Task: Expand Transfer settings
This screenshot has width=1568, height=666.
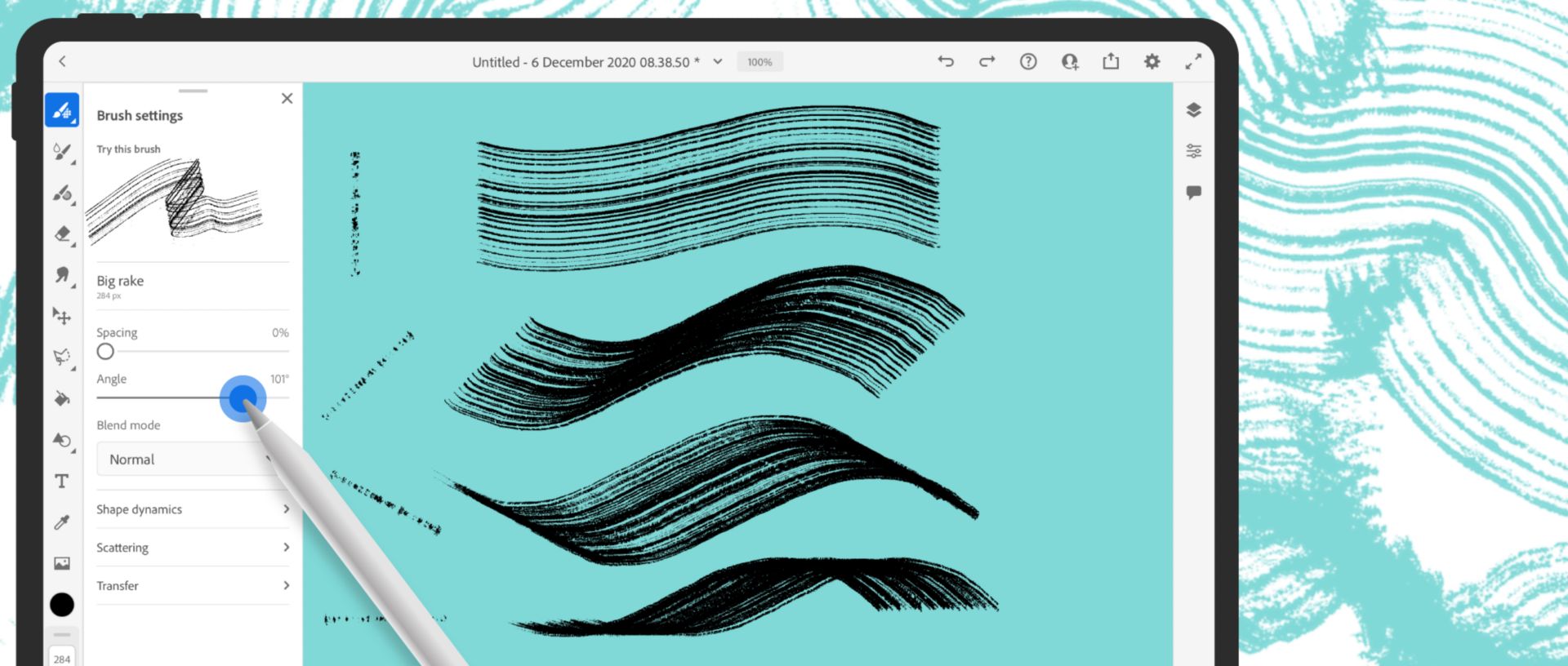Action: (193, 586)
